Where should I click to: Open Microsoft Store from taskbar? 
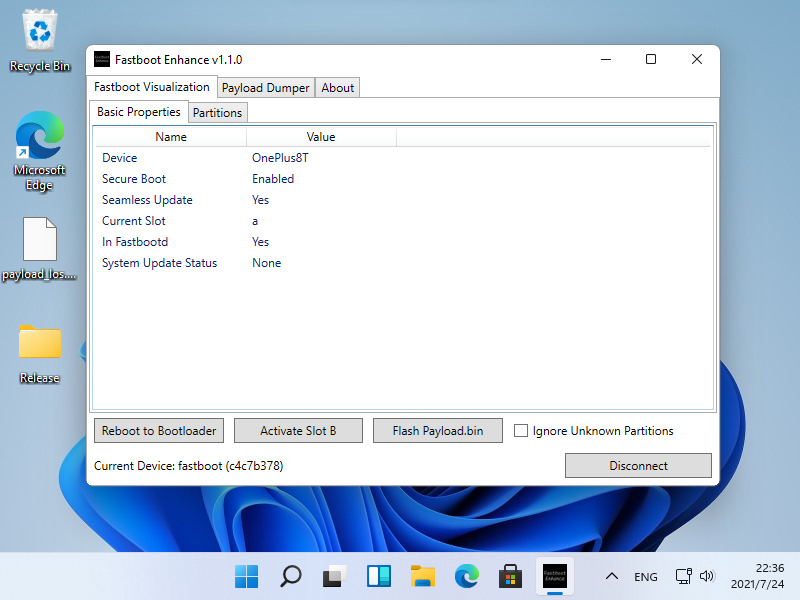tap(511, 577)
